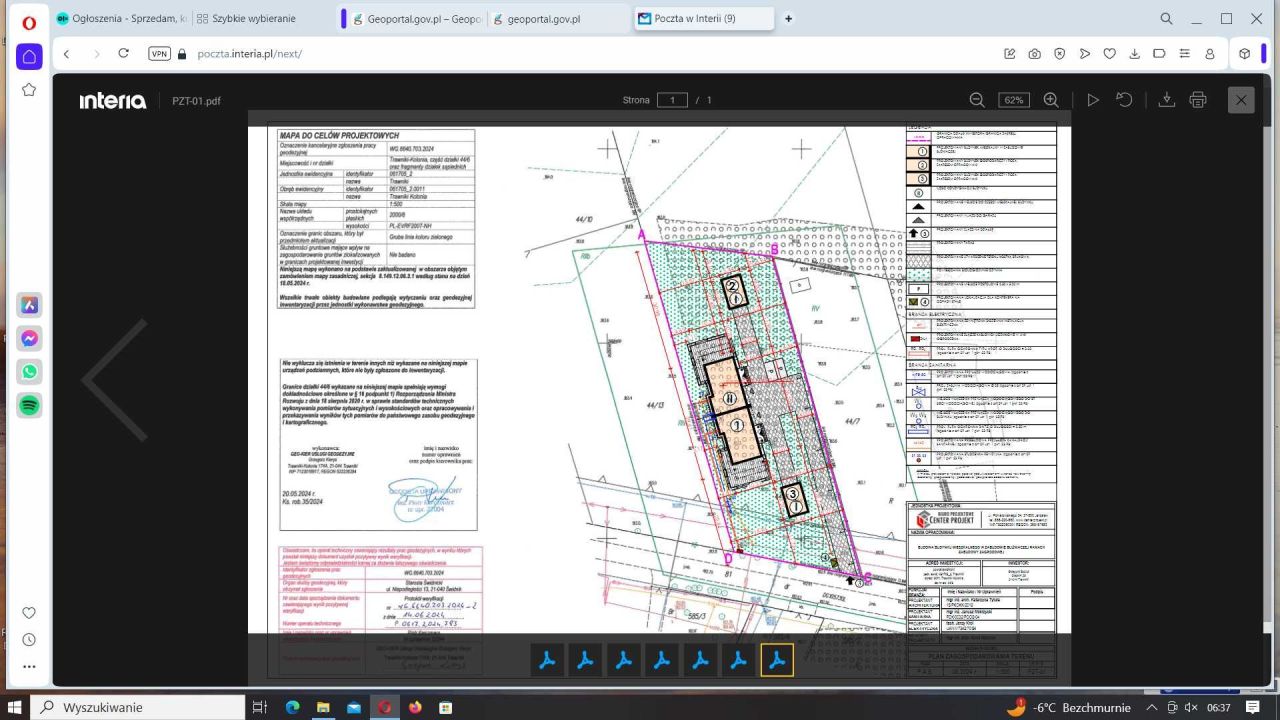Zoom in on the PDF document
The width and height of the screenshot is (1280, 720).
click(x=1051, y=100)
